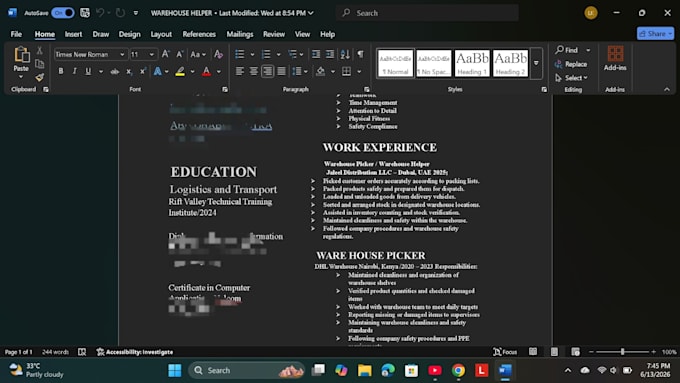This screenshot has width=680, height=383.
Task: Toggle numbered list formatting
Action: pos(266,54)
